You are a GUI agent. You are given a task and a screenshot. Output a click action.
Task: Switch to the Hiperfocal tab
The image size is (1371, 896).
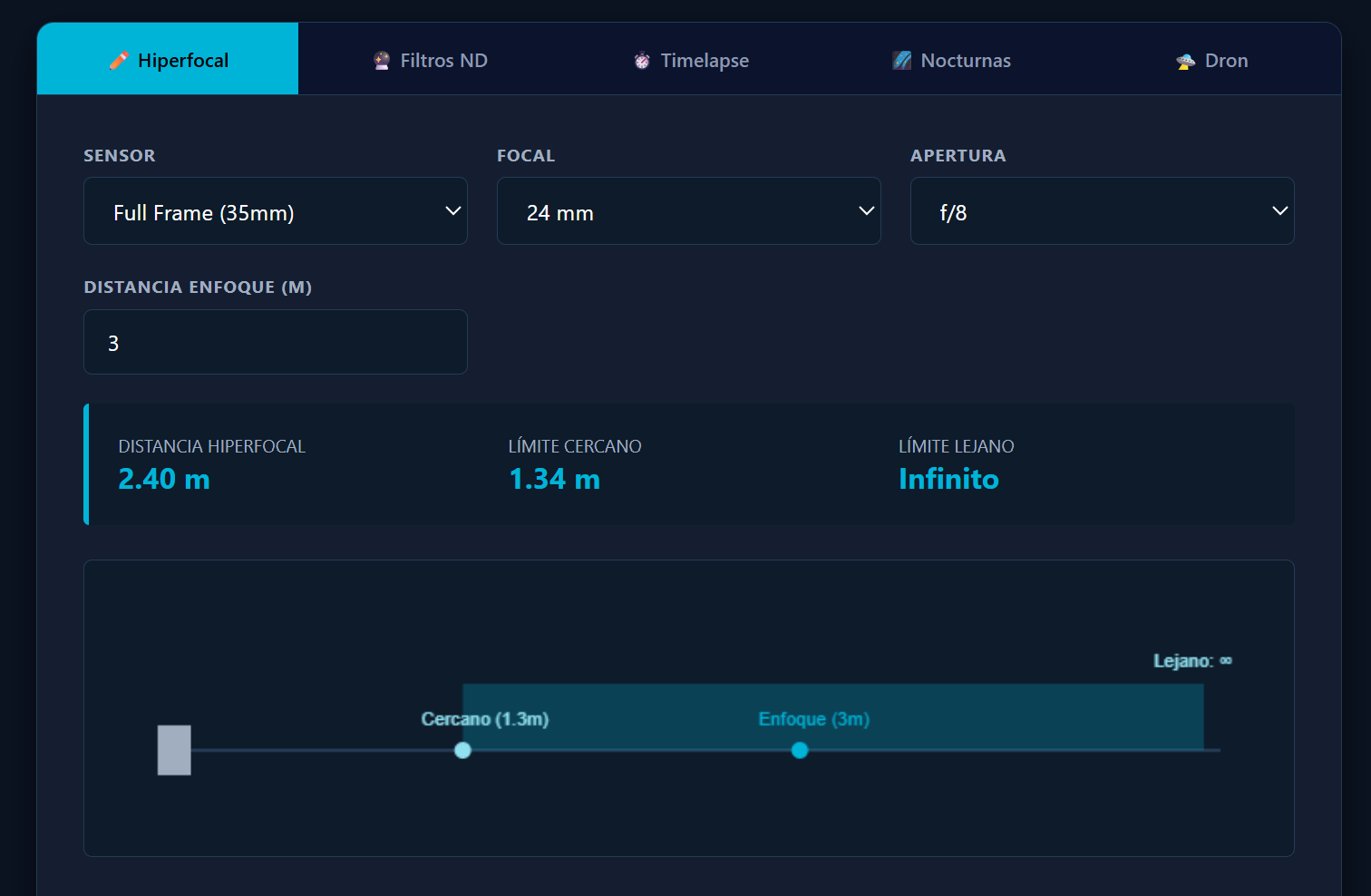(x=168, y=59)
